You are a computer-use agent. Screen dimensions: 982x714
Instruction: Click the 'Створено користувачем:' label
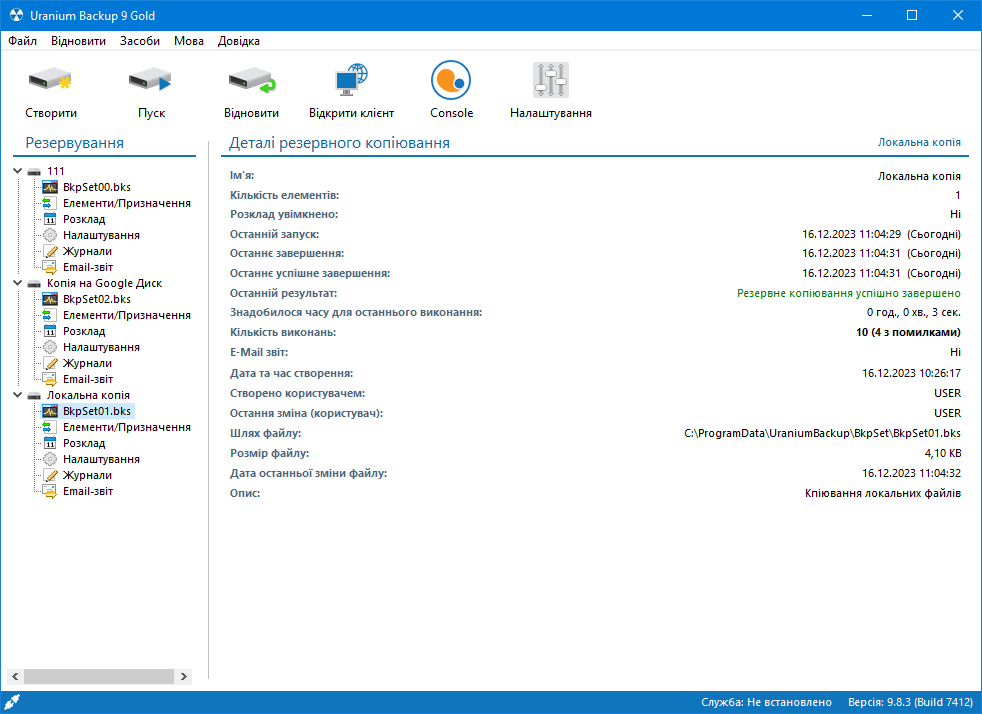(297, 393)
